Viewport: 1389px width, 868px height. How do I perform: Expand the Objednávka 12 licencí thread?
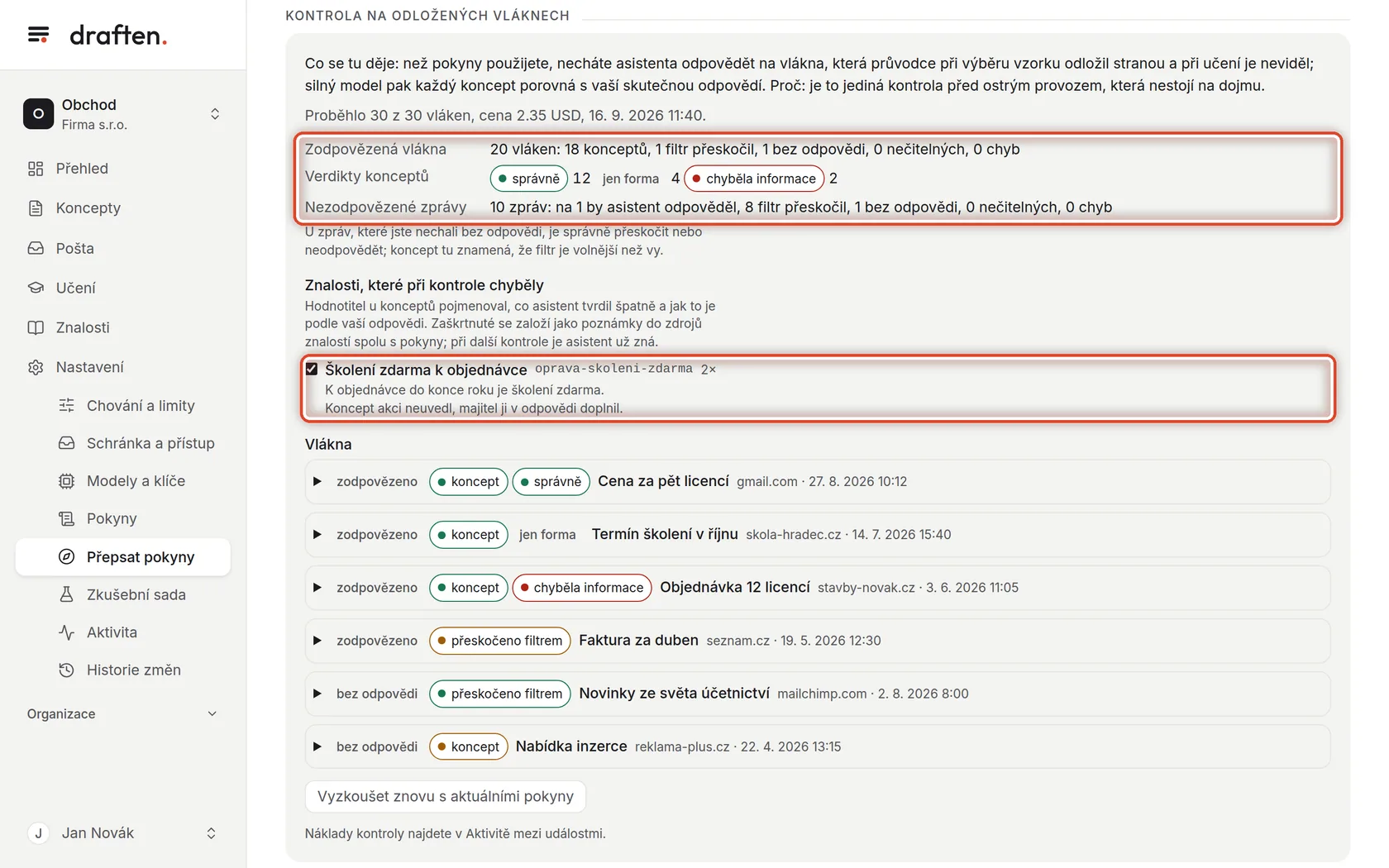click(x=317, y=587)
